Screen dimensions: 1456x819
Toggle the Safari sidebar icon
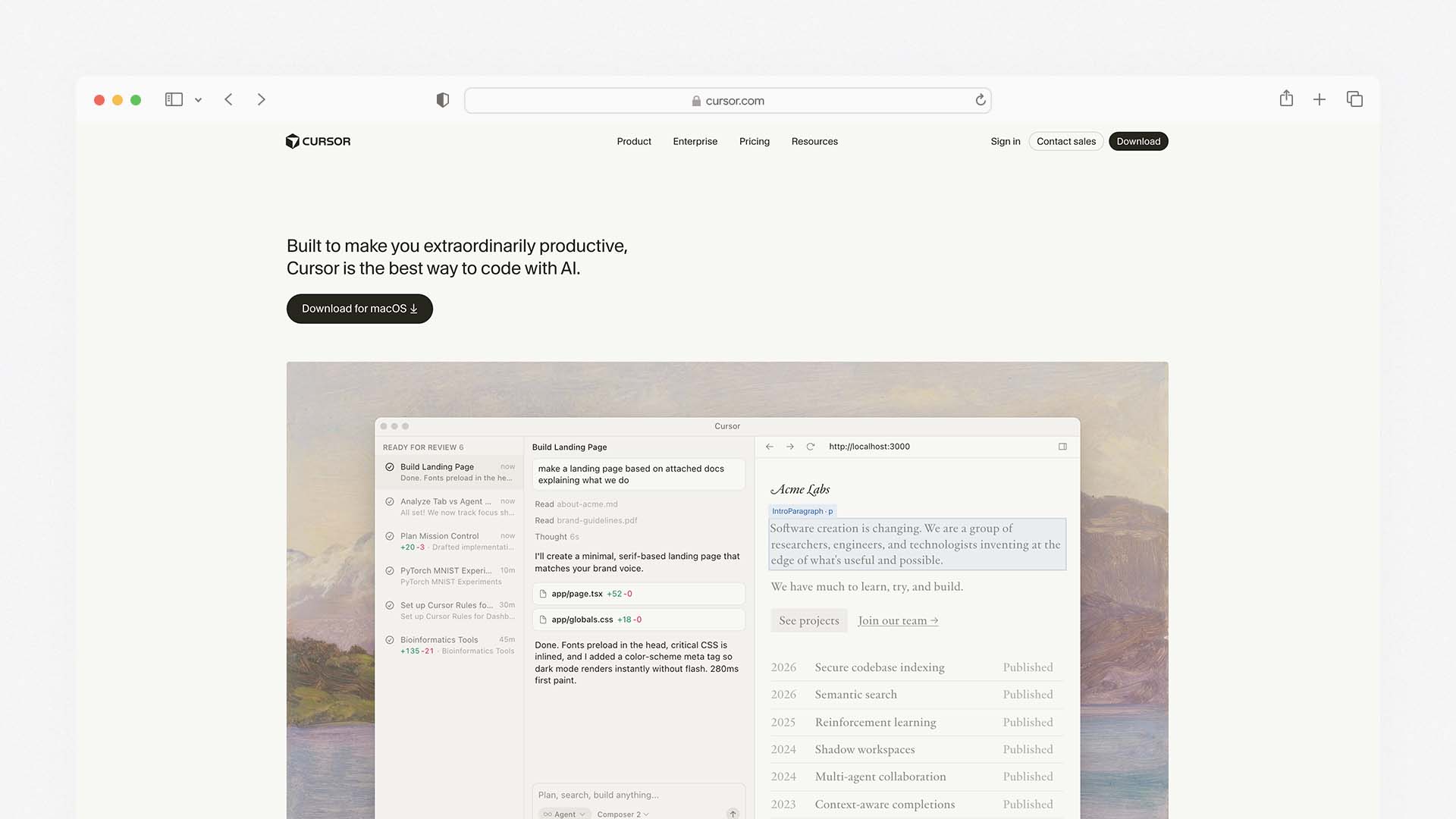coord(174,99)
